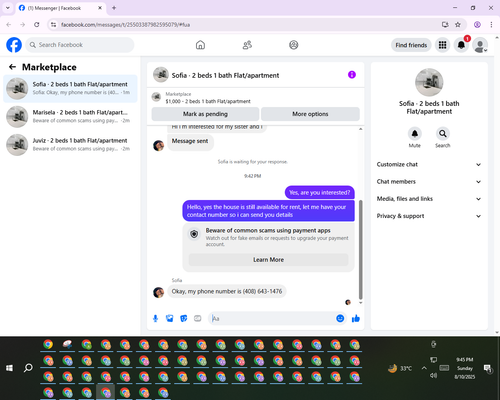Go back using the Marketplace back arrow
Screen dimensions: 500x400
click(x=12, y=67)
